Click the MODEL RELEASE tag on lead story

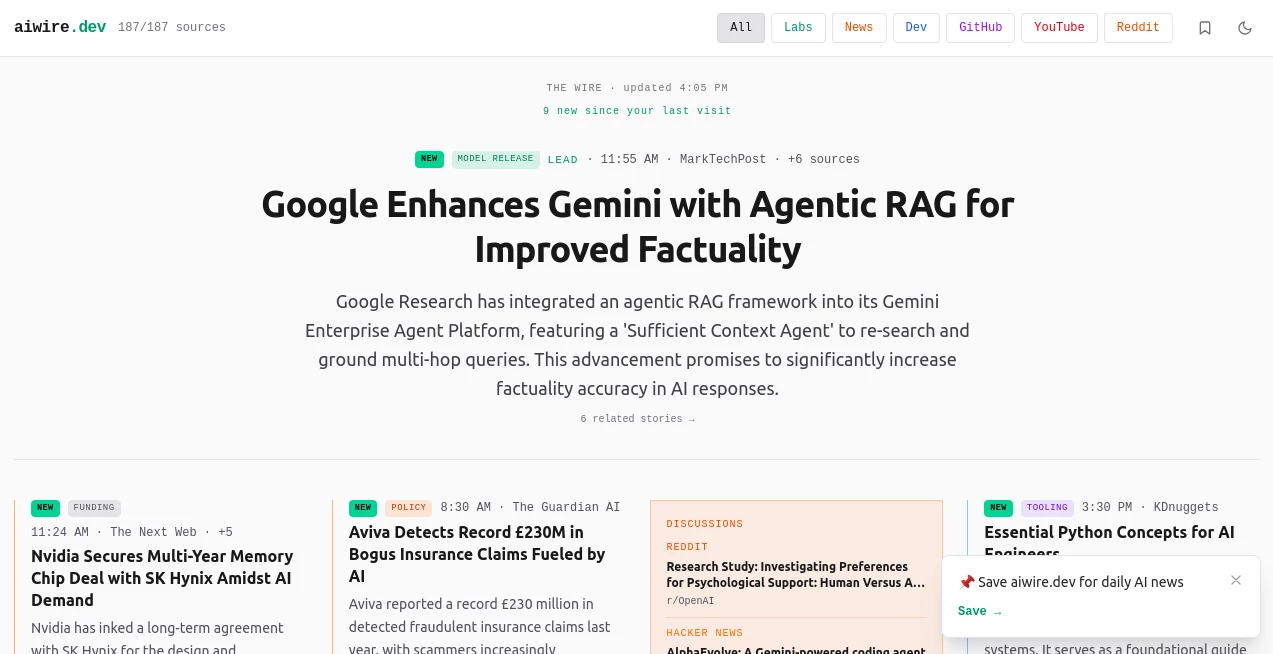[x=495, y=159]
